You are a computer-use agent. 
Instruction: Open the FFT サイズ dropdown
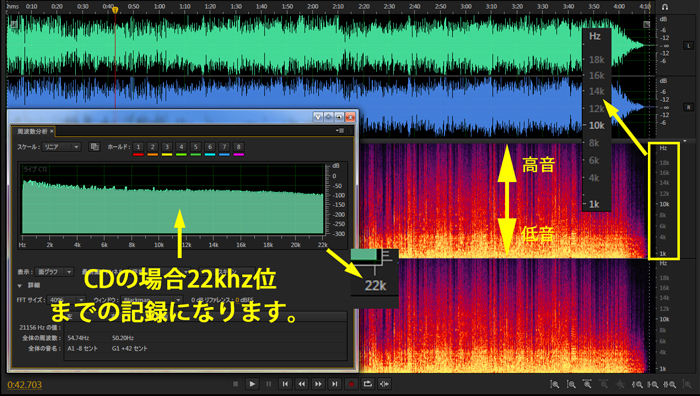pyautogui.click(x=66, y=300)
